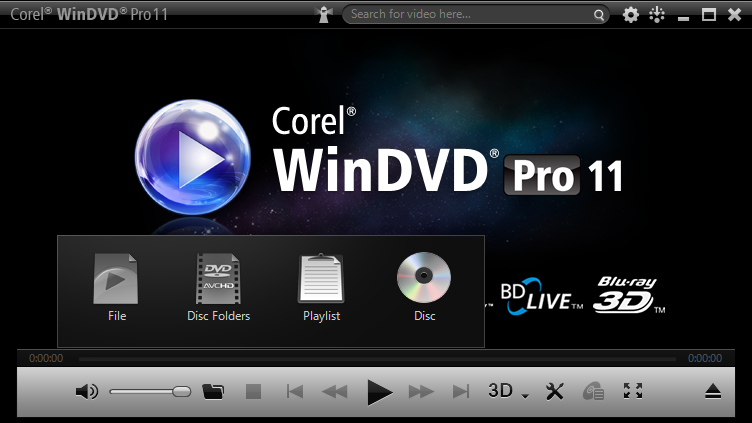The height and width of the screenshot is (423, 752).
Task: Open the tools wrench and screwdriver panel
Action: pos(555,391)
